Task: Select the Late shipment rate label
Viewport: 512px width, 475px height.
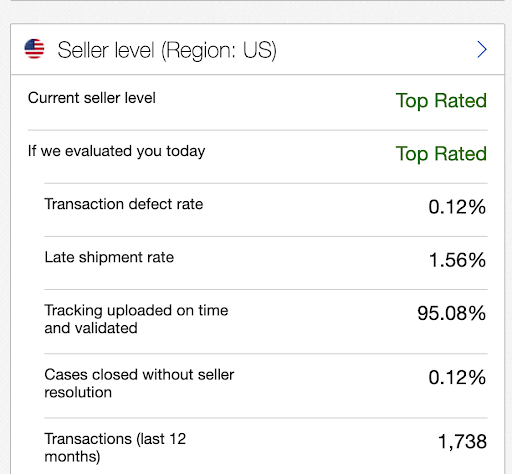Action: (x=109, y=257)
